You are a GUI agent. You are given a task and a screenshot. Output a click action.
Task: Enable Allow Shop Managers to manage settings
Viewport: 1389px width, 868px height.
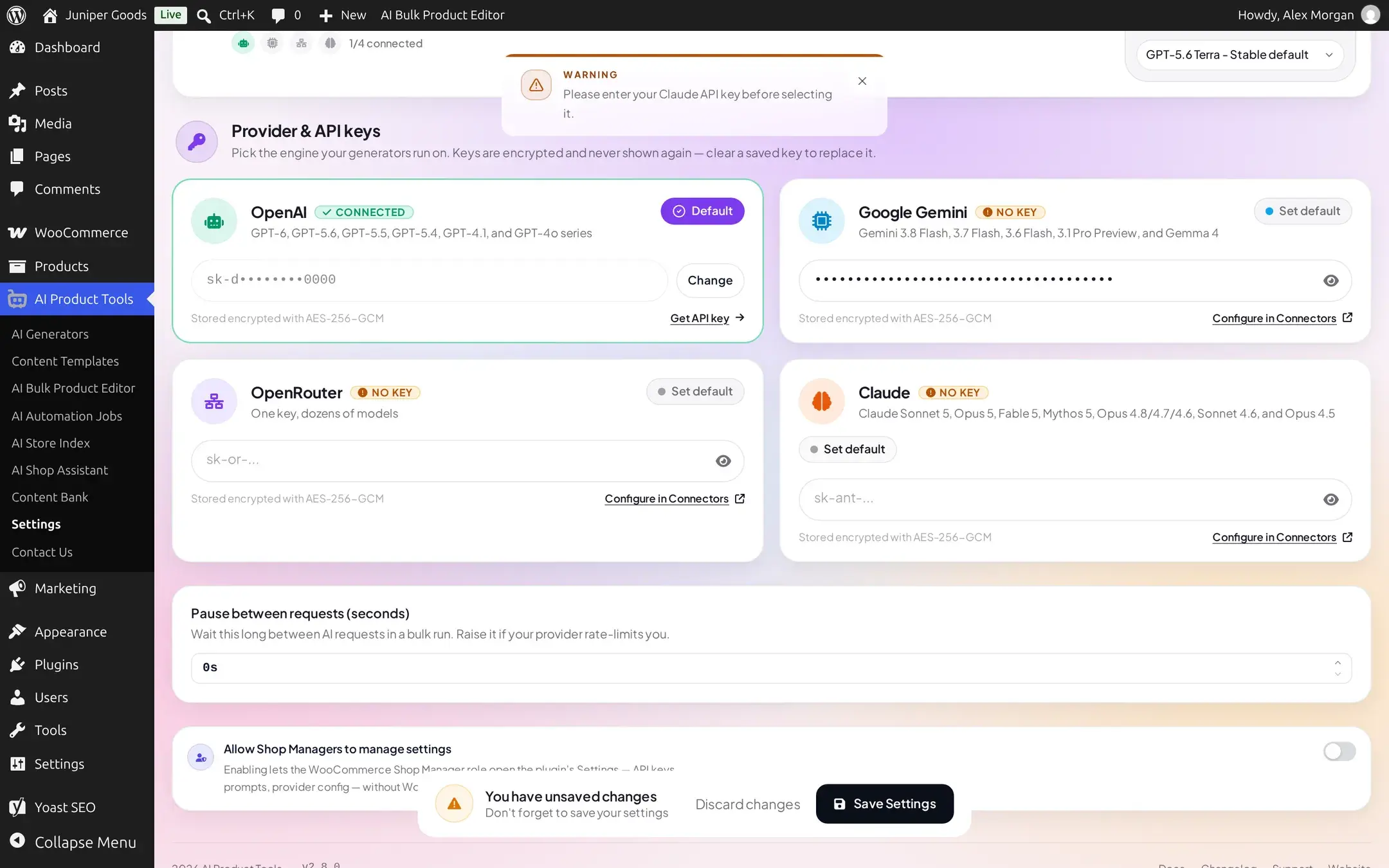[x=1339, y=751]
